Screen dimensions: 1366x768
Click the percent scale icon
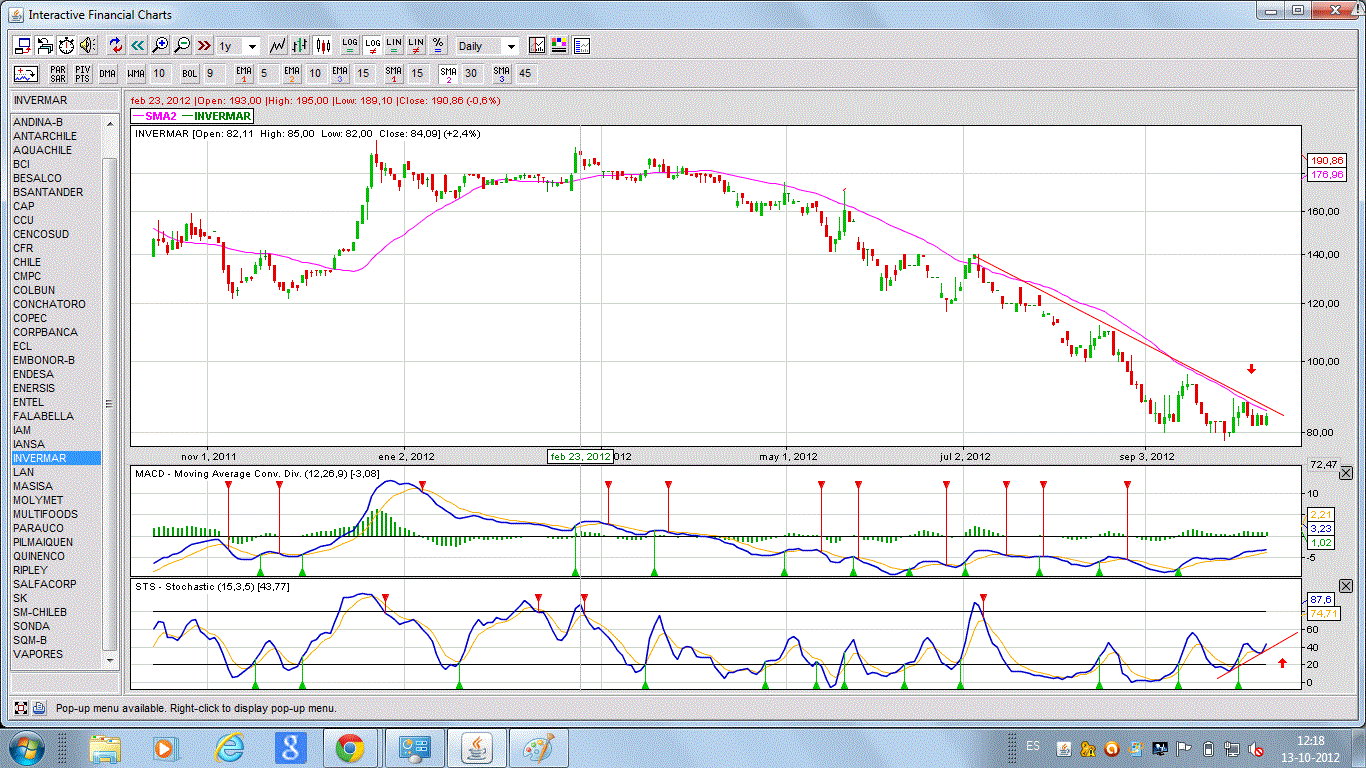(437, 46)
